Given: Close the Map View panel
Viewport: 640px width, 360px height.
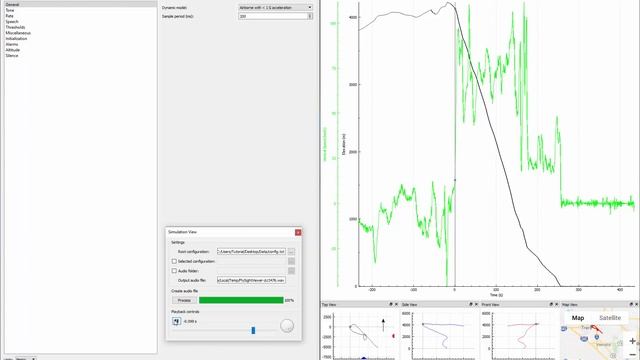Looking at the screenshot, I should click(x=636, y=304).
